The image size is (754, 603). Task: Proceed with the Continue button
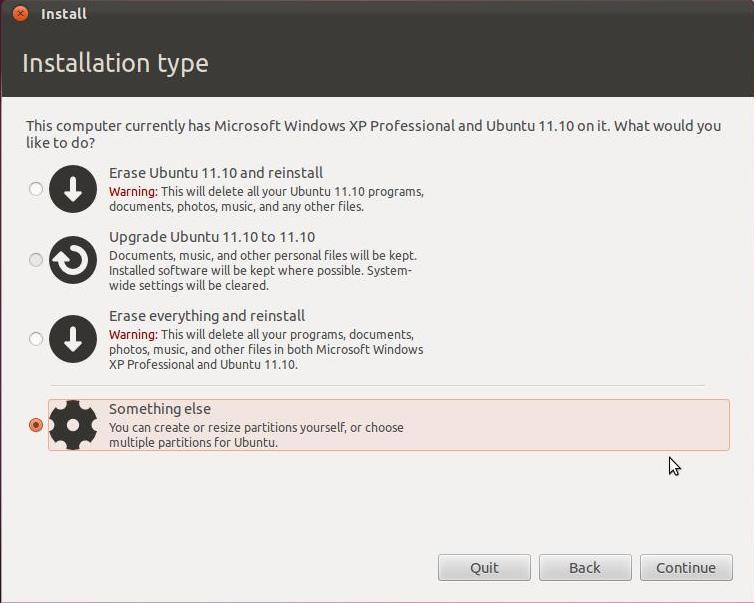686,567
